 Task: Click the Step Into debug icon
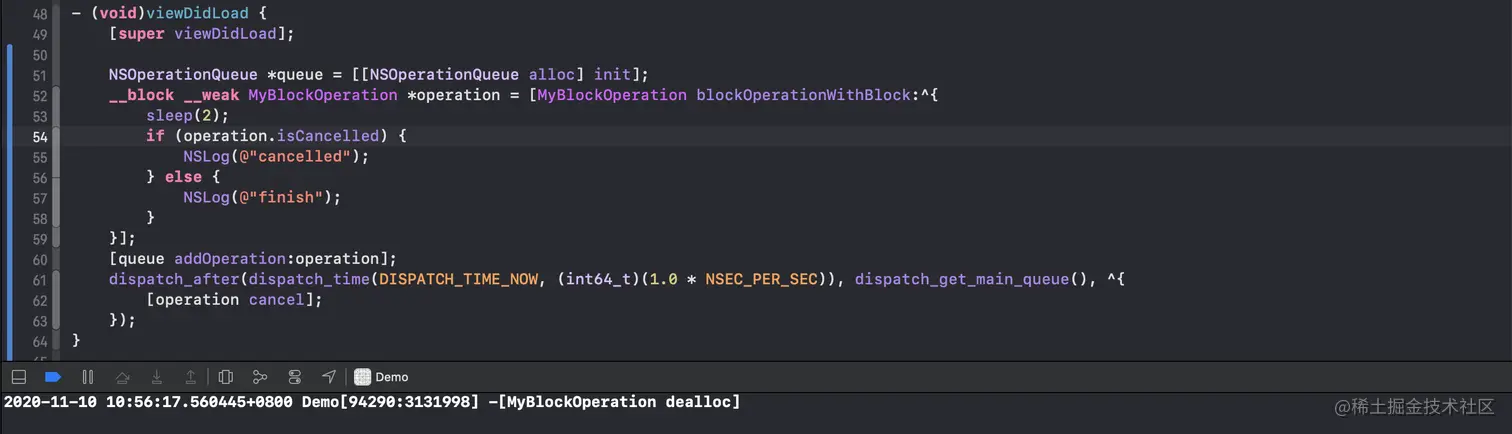click(x=157, y=377)
